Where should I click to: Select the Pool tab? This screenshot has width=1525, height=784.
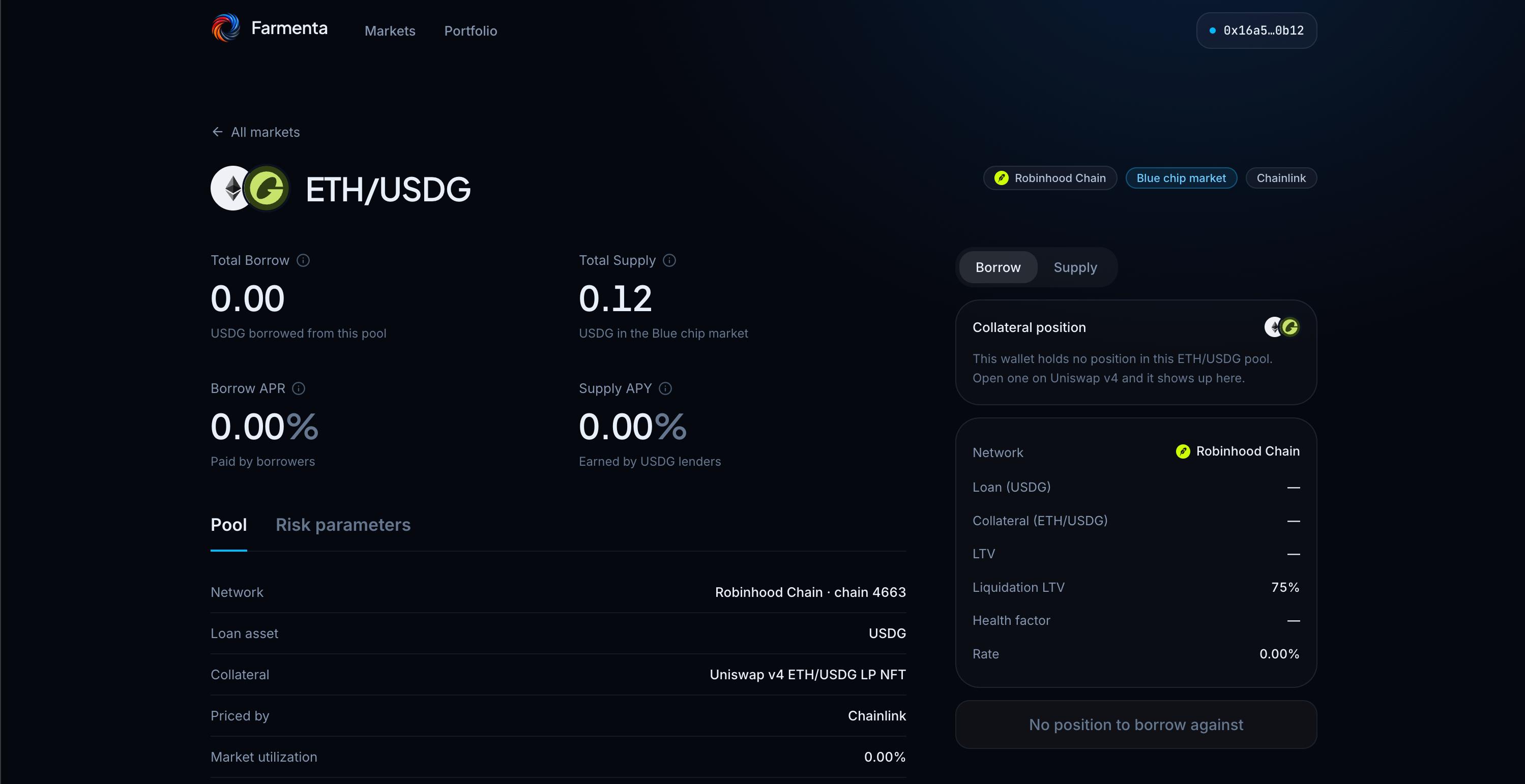pos(228,525)
